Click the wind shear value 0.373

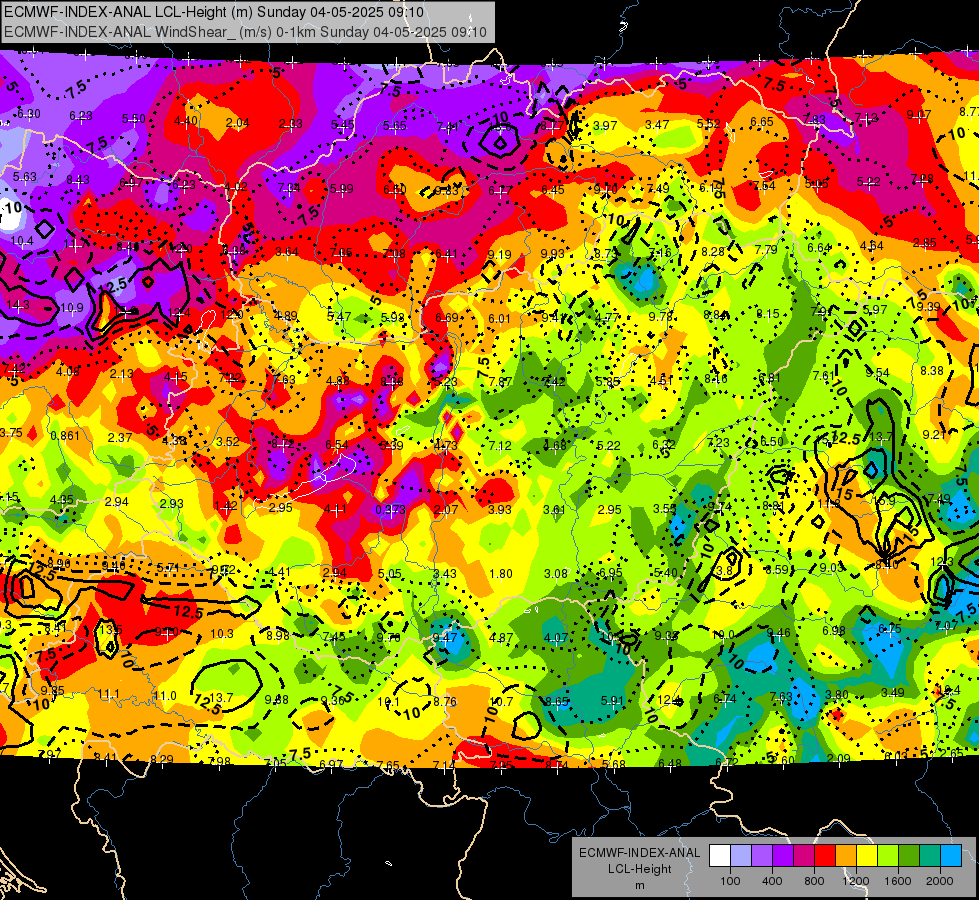tap(390, 510)
